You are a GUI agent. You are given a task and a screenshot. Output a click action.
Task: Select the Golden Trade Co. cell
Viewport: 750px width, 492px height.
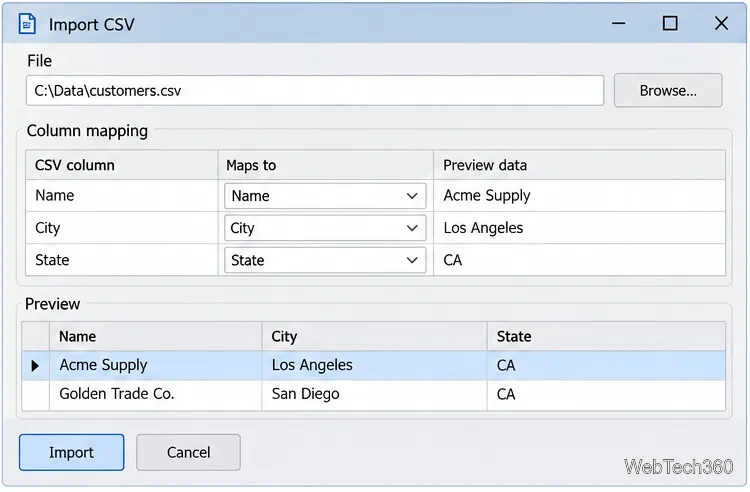155,395
